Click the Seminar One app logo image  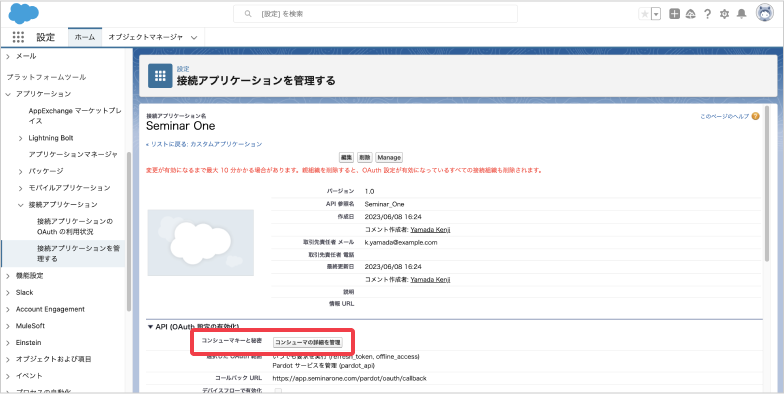[x=200, y=242]
